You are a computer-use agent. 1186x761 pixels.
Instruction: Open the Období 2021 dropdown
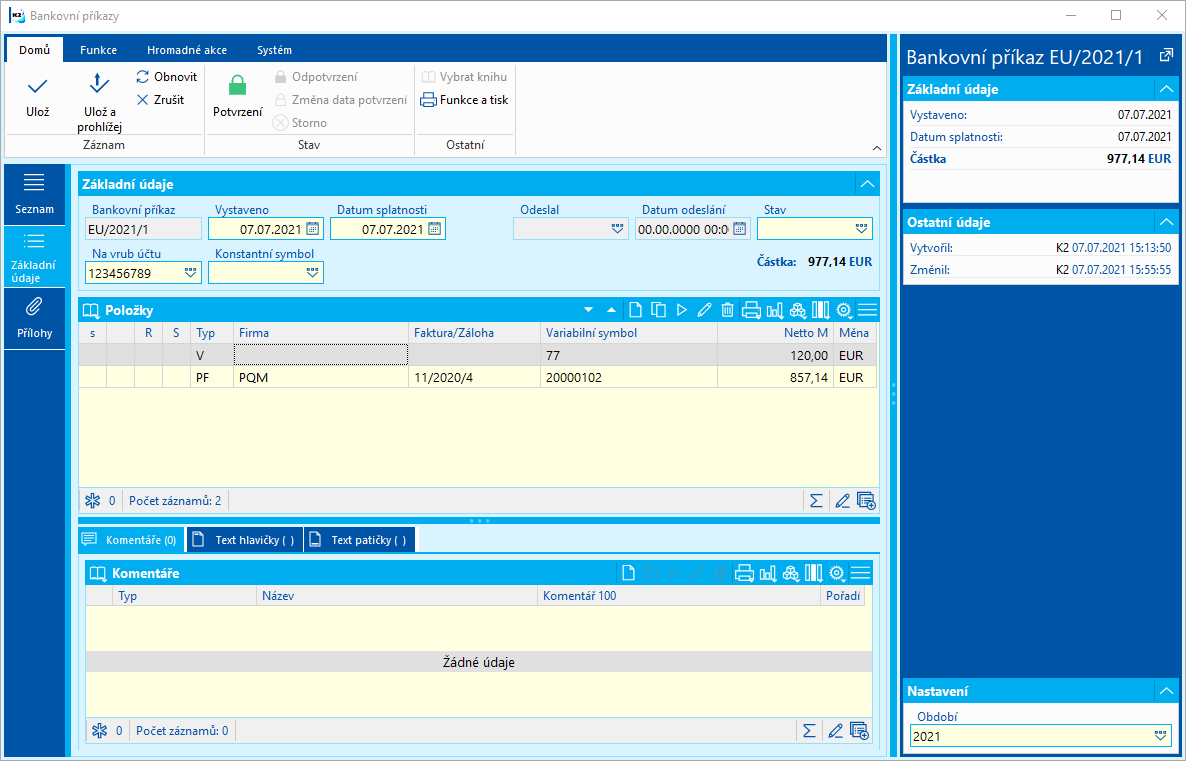pyautogui.click(x=1160, y=736)
